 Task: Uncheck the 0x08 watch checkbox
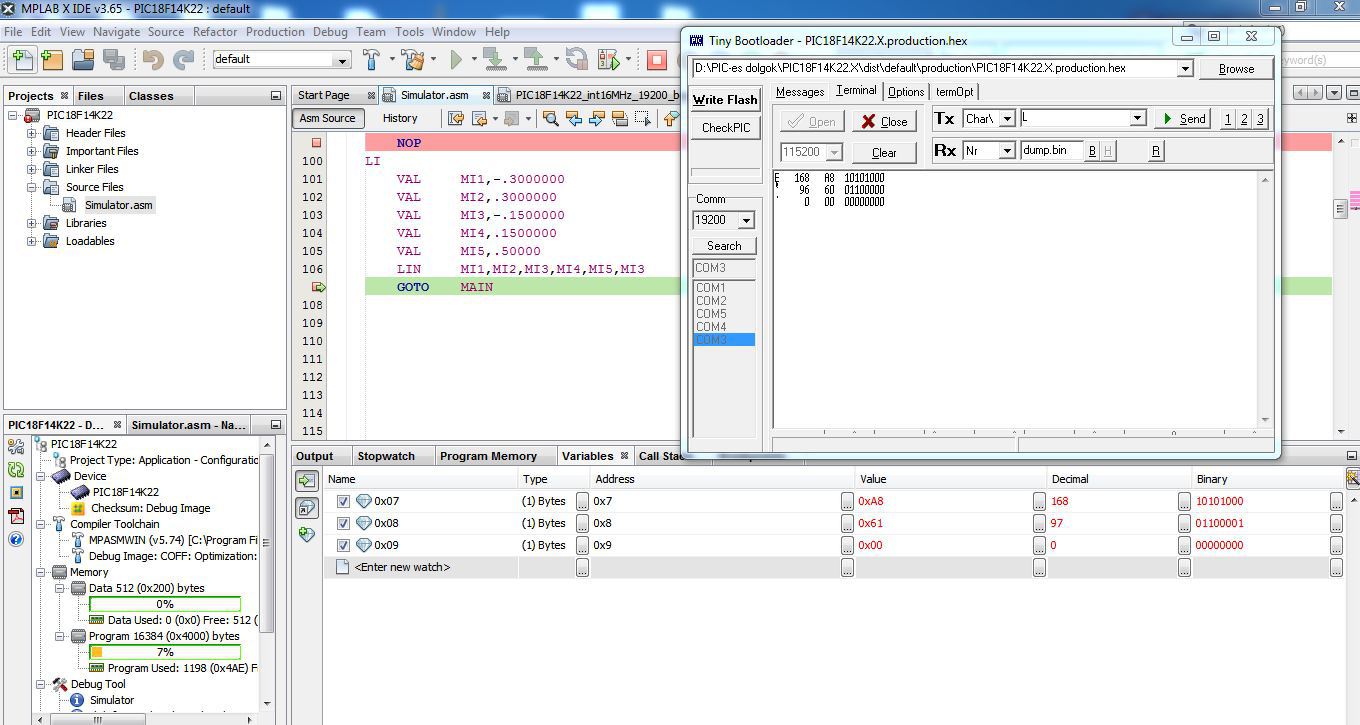pos(343,523)
